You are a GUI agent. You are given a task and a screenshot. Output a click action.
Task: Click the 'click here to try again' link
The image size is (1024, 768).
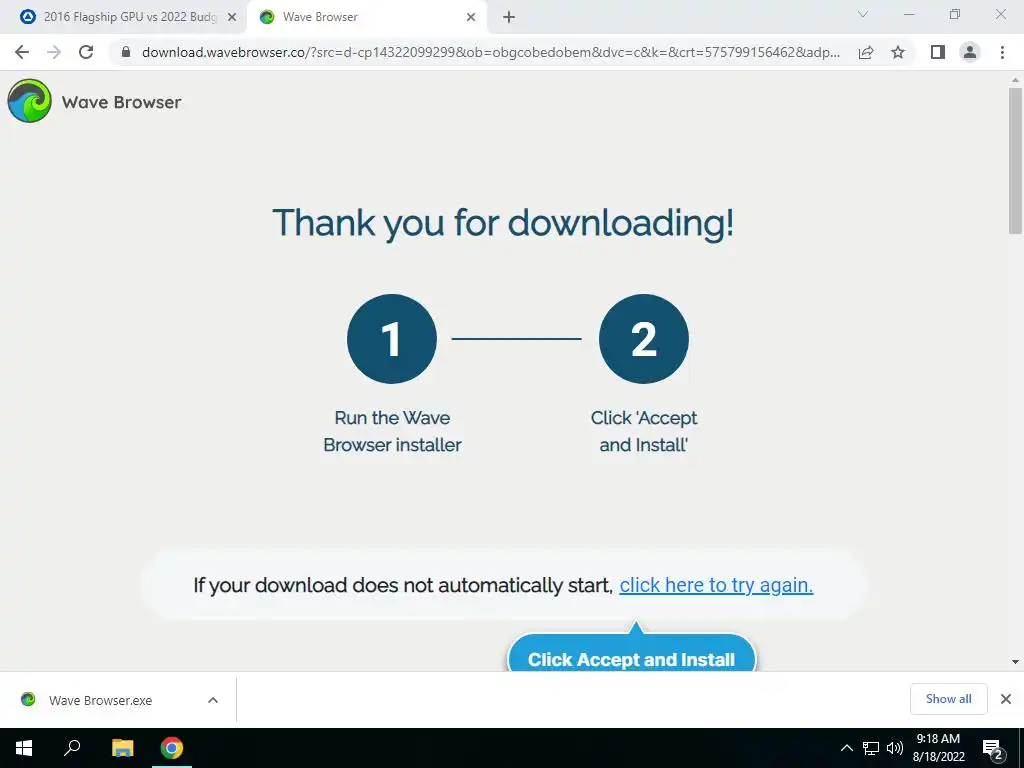click(716, 585)
